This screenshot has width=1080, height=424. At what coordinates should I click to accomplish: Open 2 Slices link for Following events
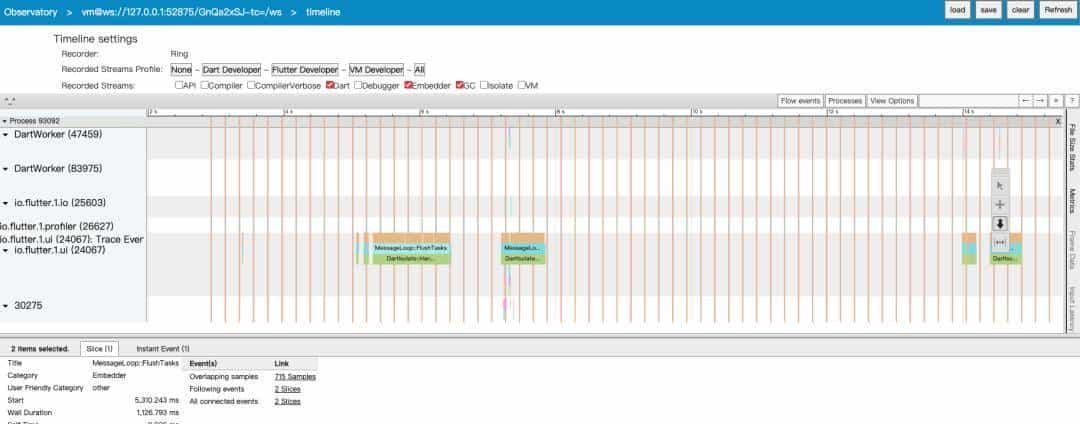287,389
